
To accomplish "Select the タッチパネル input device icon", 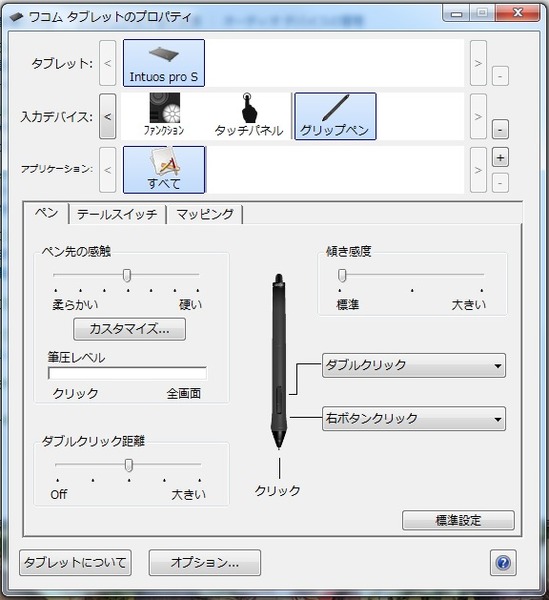I will 249,115.
